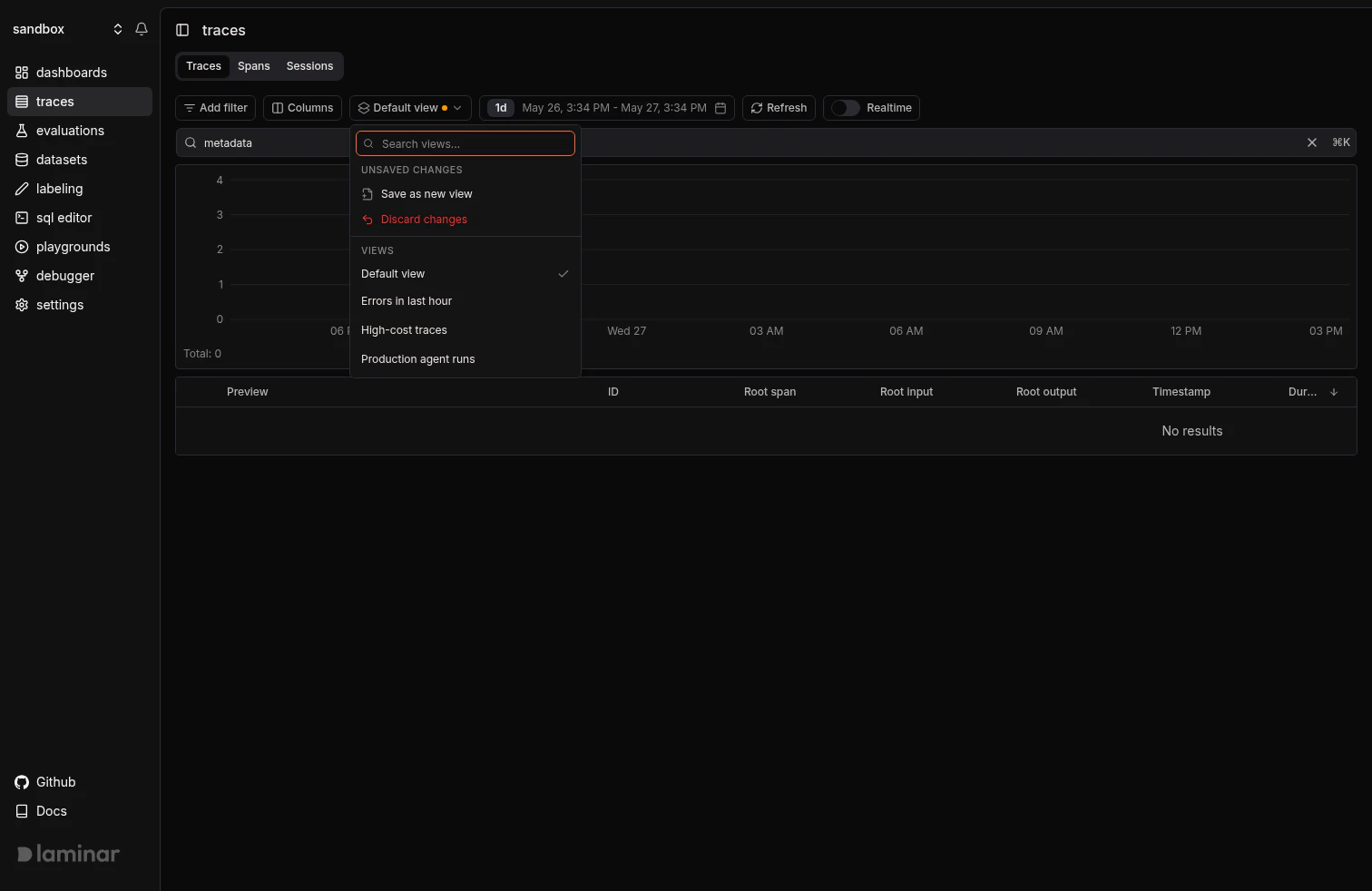The image size is (1372, 891).
Task: Click the Docs book icon
Action: tap(22, 811)
